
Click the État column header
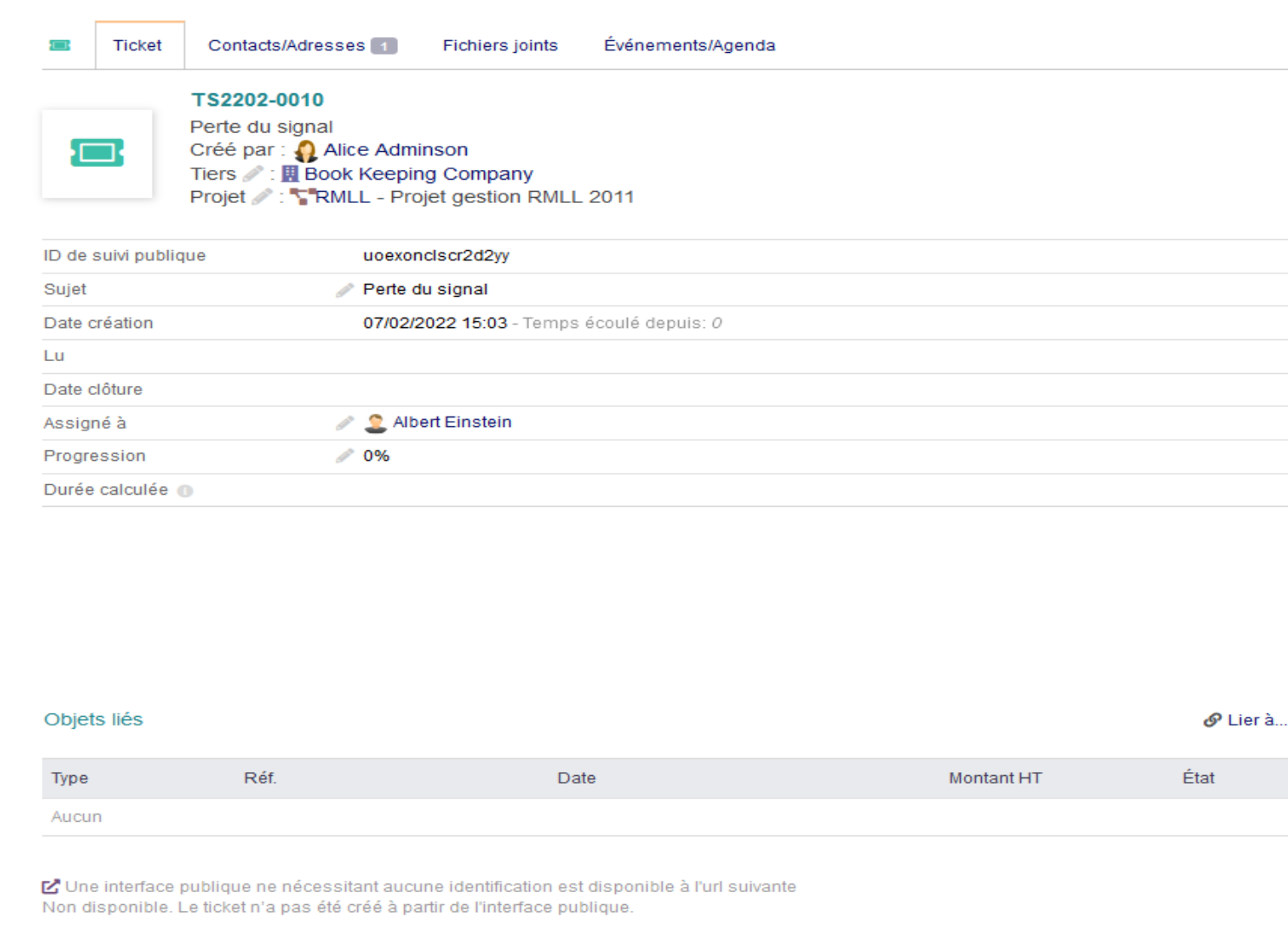click(1199, 778)
